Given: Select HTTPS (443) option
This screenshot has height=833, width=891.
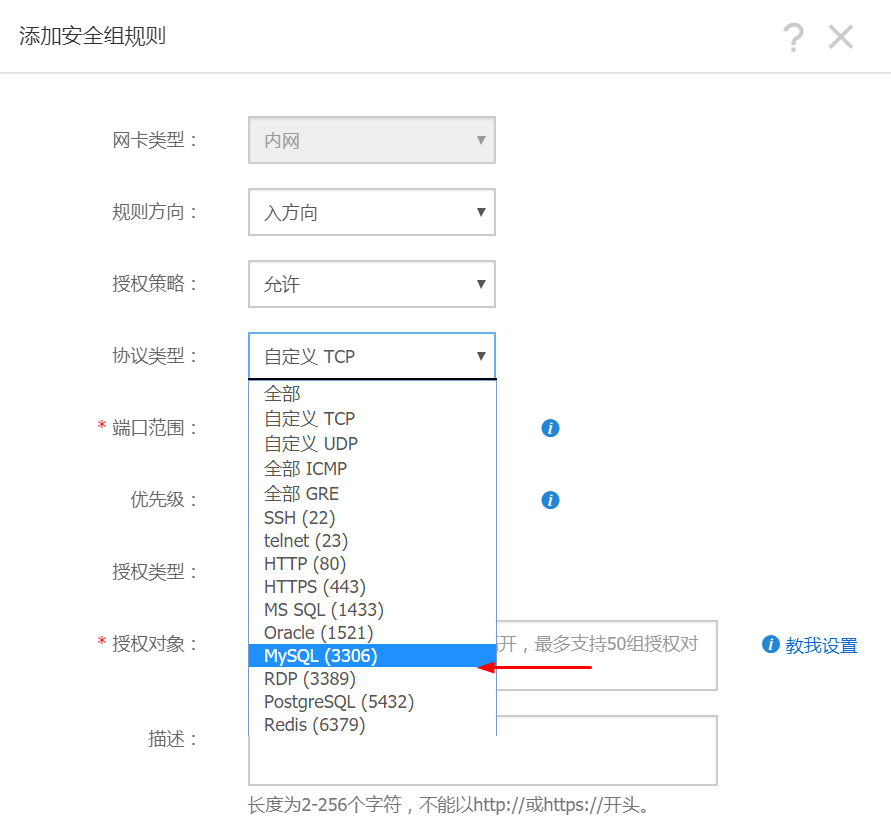Looking at the screenshot, I should click(x=372, y=586).
